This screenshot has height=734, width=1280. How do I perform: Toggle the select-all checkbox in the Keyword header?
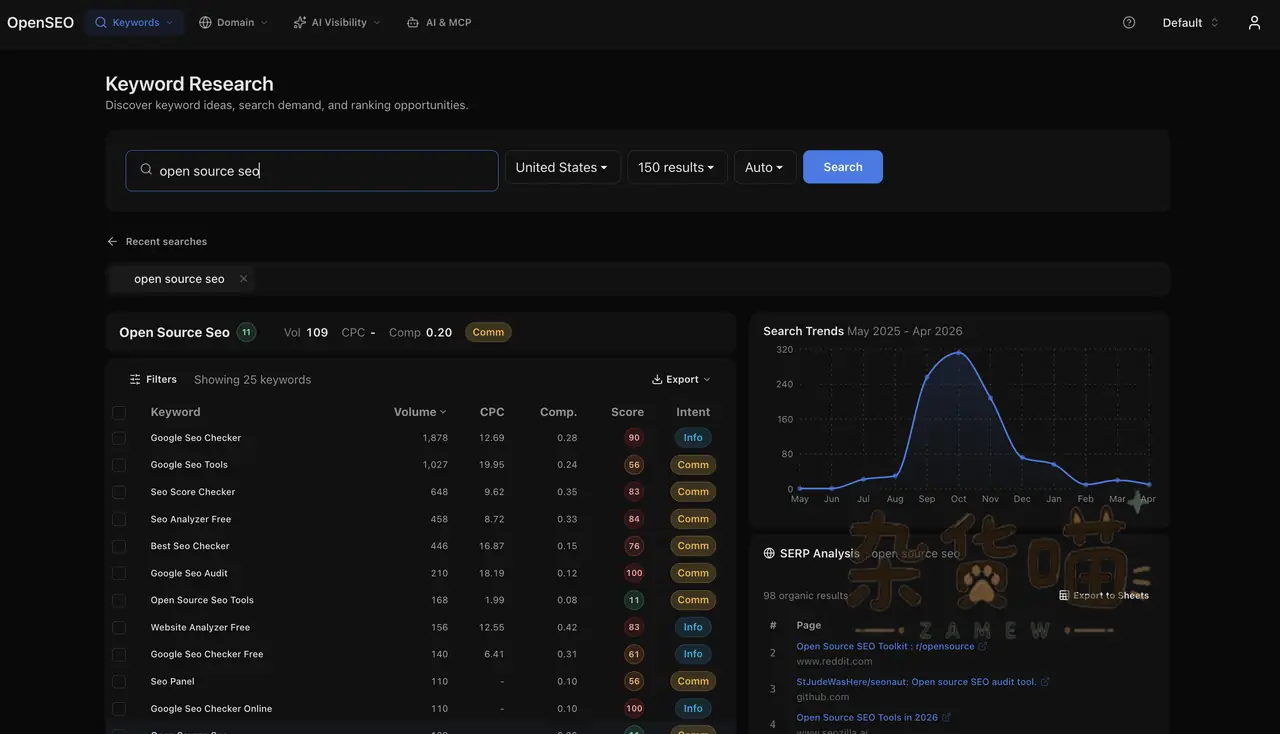pyautogui.click(x=119, y=412)
